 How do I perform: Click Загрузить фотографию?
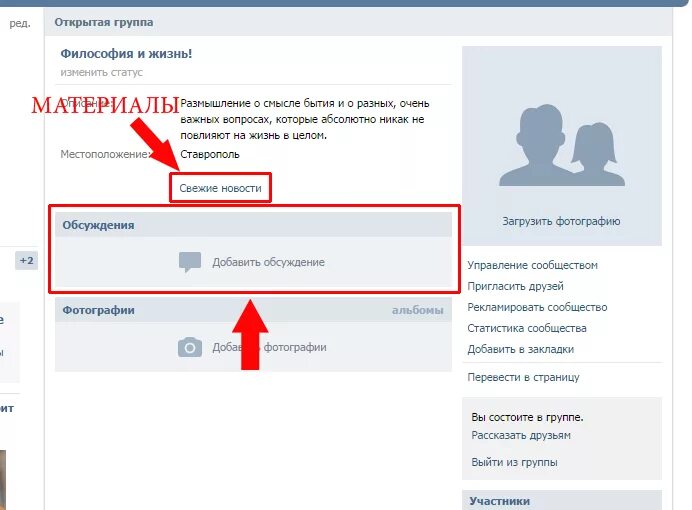tap(561, 221)
